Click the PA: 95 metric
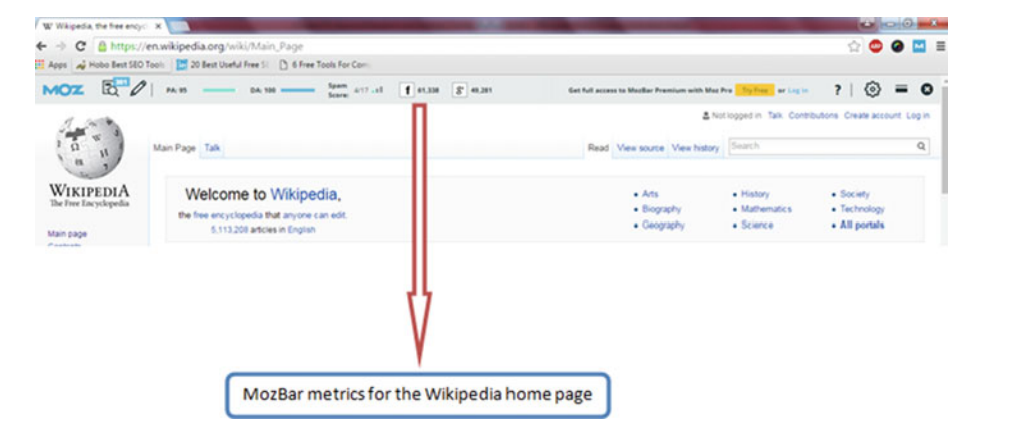The height and width of the screenshot is (442, 1018). (175, 90)
